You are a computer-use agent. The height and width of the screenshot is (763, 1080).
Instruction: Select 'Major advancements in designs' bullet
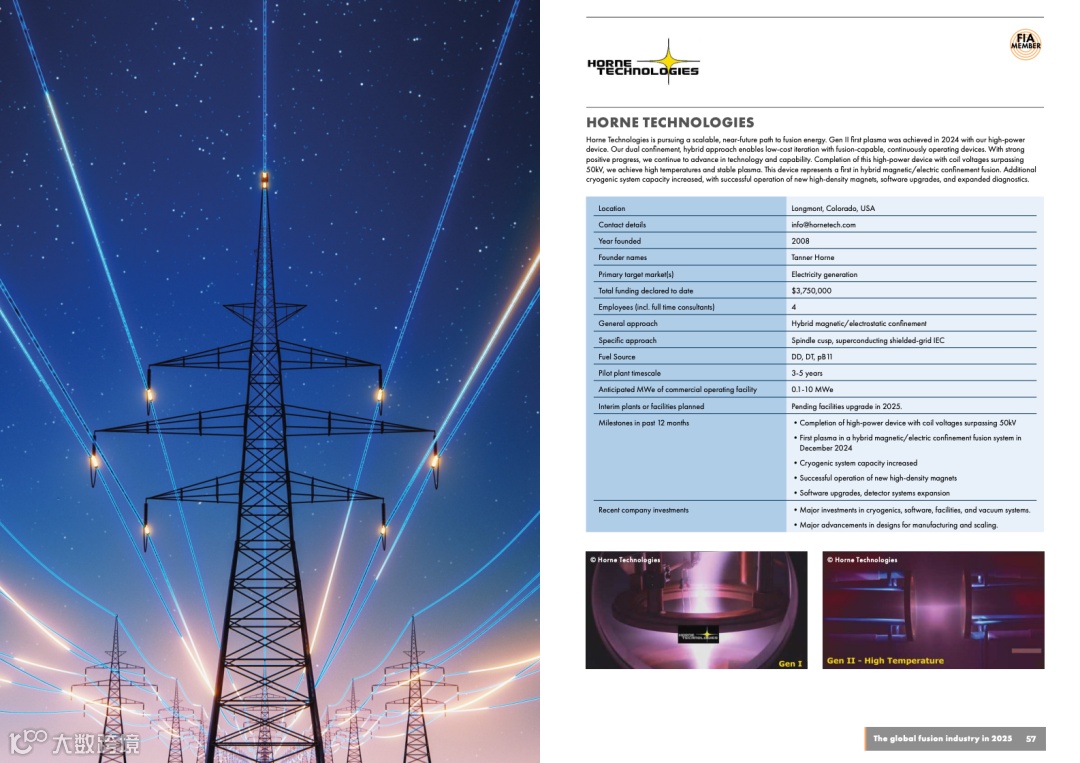click(895, 525)
